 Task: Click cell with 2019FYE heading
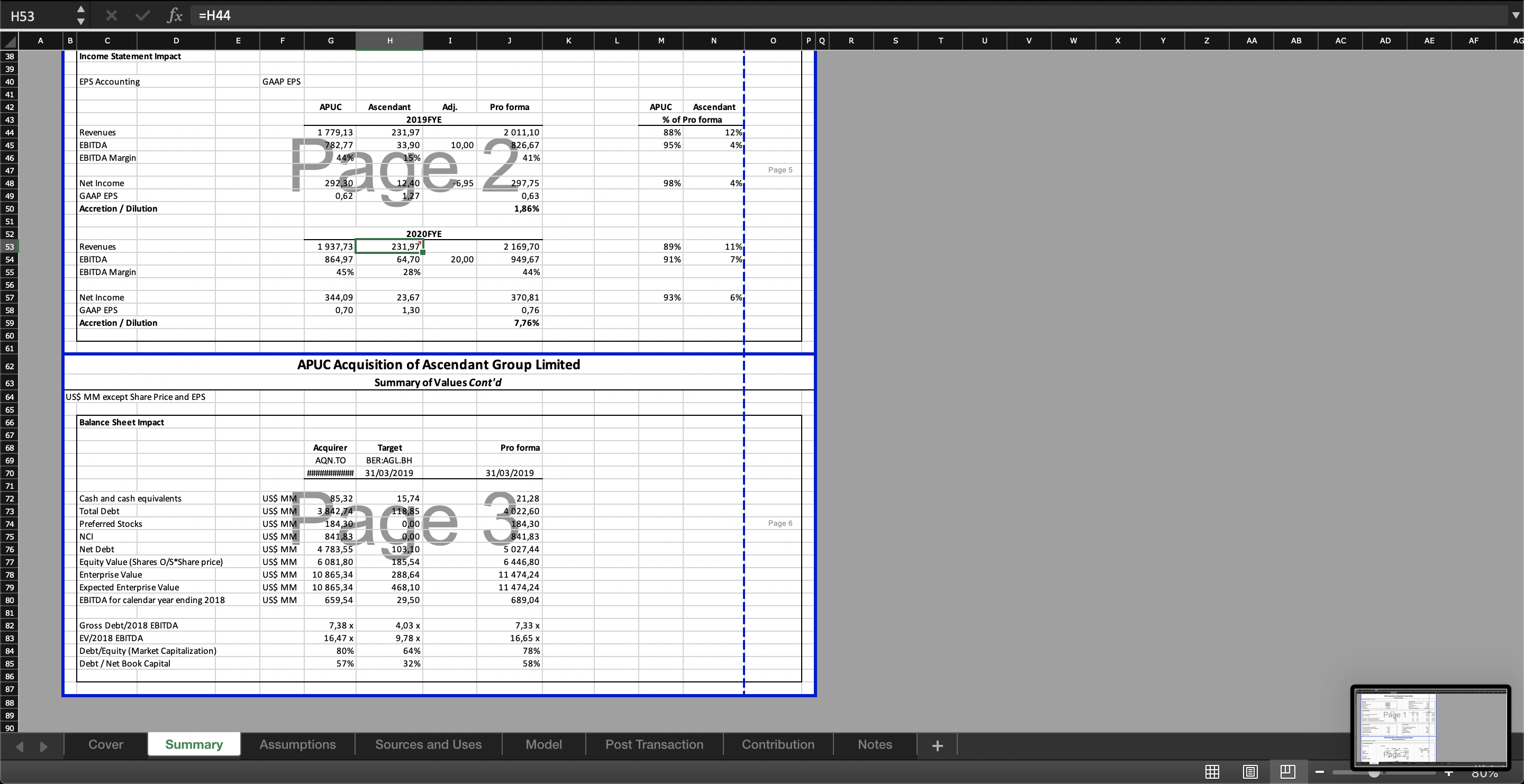pos(423,120)
